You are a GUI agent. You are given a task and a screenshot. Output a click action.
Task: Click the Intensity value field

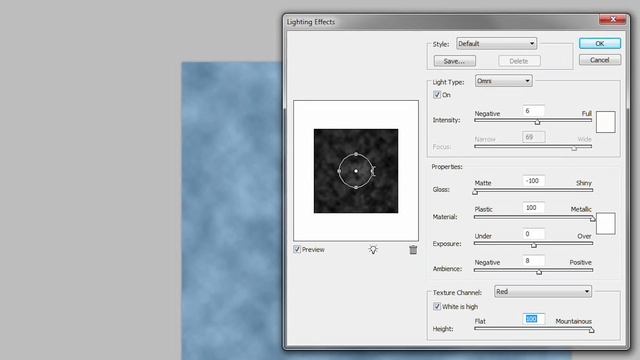(x=533, y=111)
